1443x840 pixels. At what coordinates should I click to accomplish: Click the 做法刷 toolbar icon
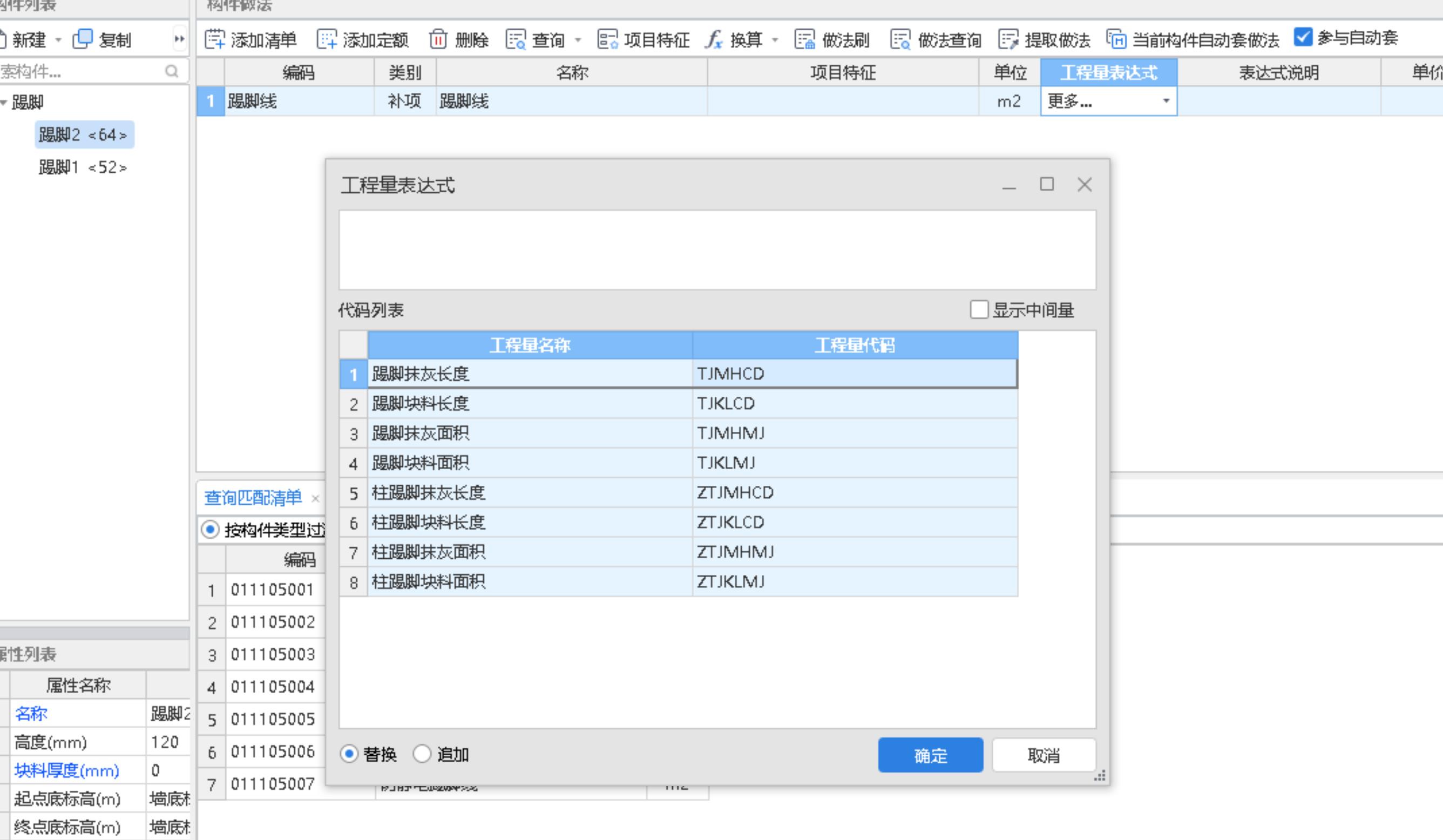pos(804,39)
